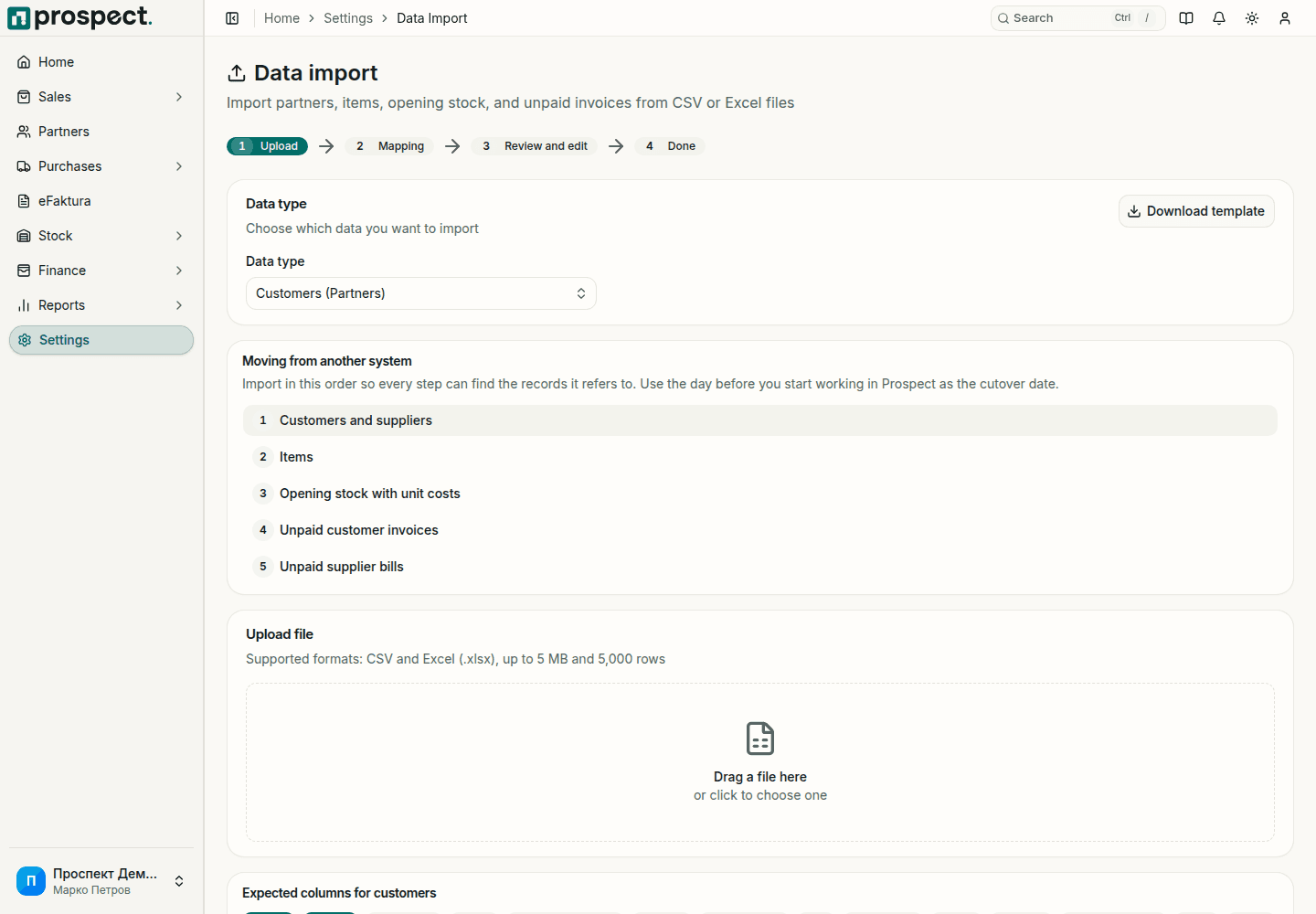Expand the Purchases submenu chevron
The image size is (1316, 914).
[179, 166]
